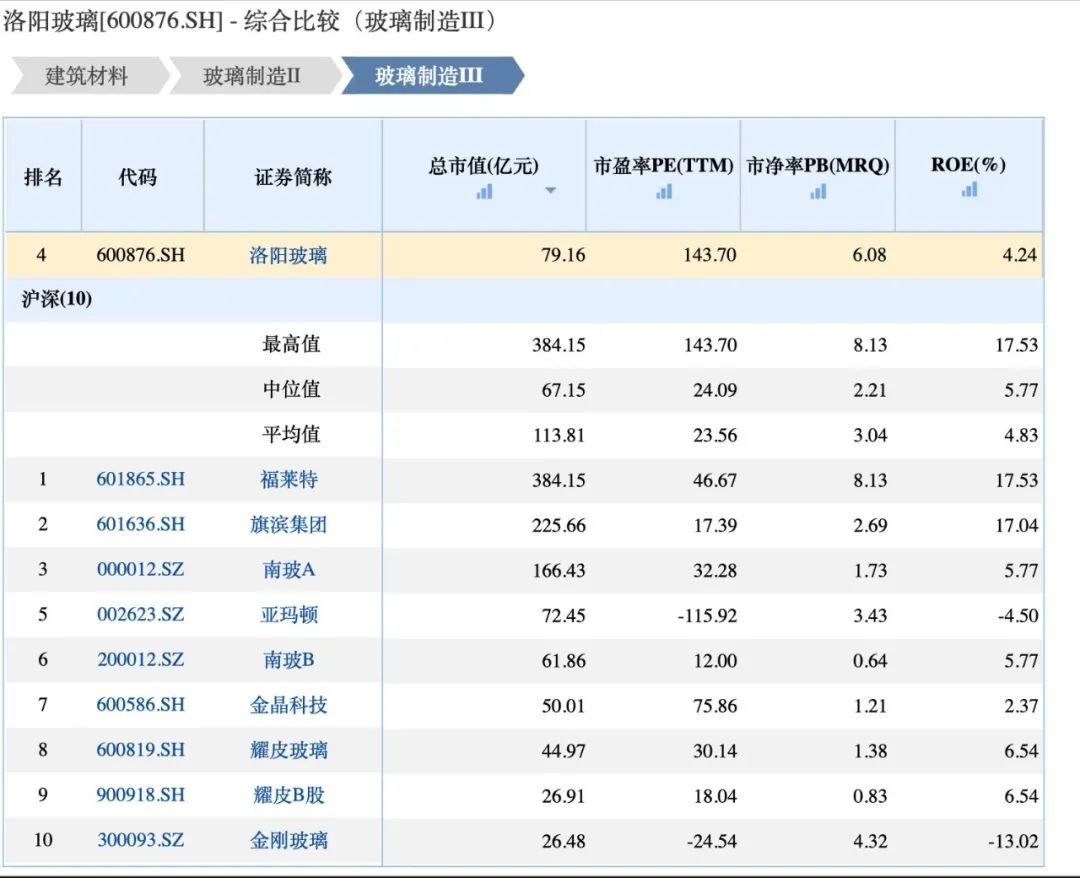Click the 证券简称 column header
The image size is (1080, 878).
(293, 177)
